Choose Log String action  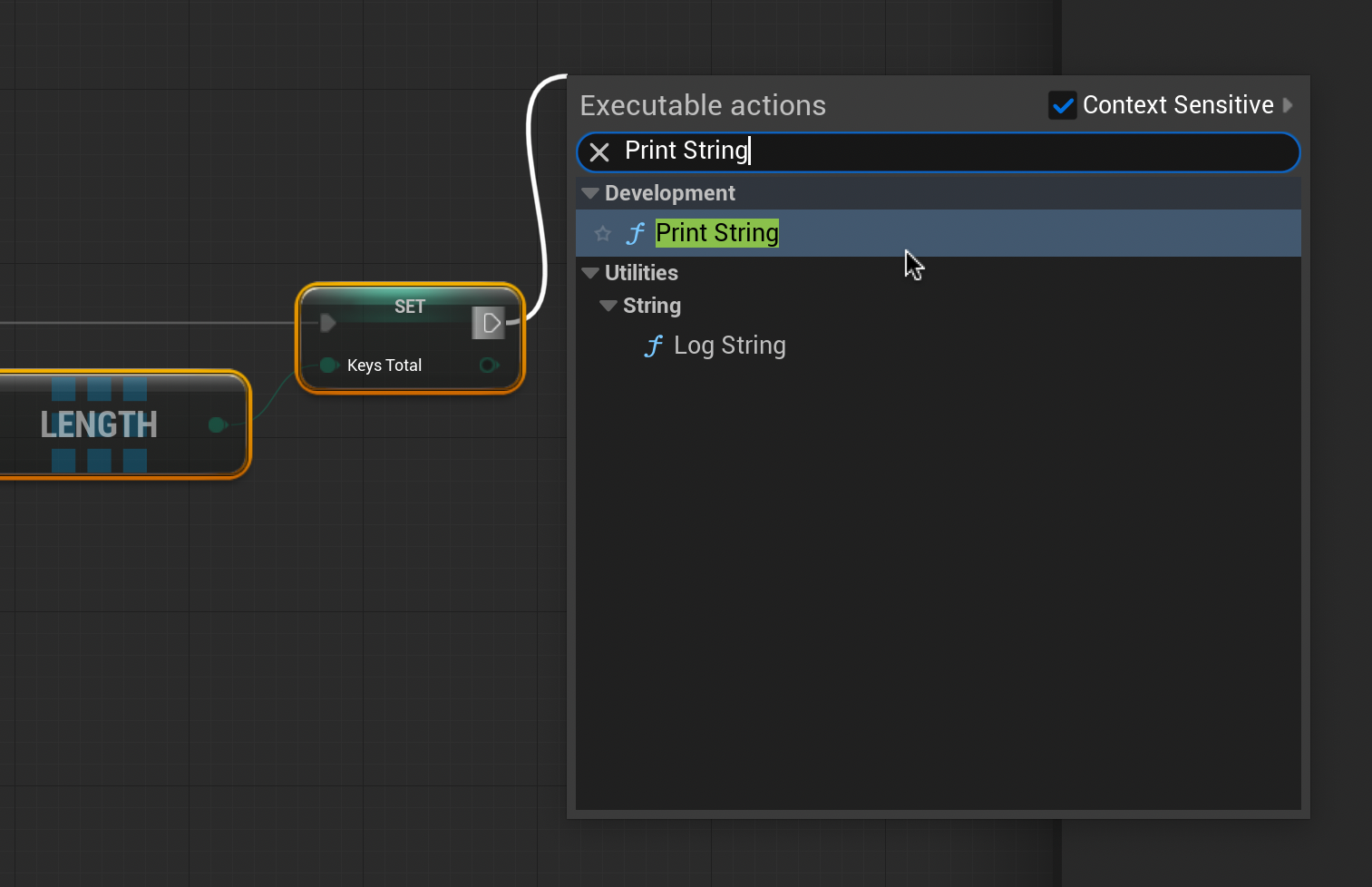click(x=729, y=346)
